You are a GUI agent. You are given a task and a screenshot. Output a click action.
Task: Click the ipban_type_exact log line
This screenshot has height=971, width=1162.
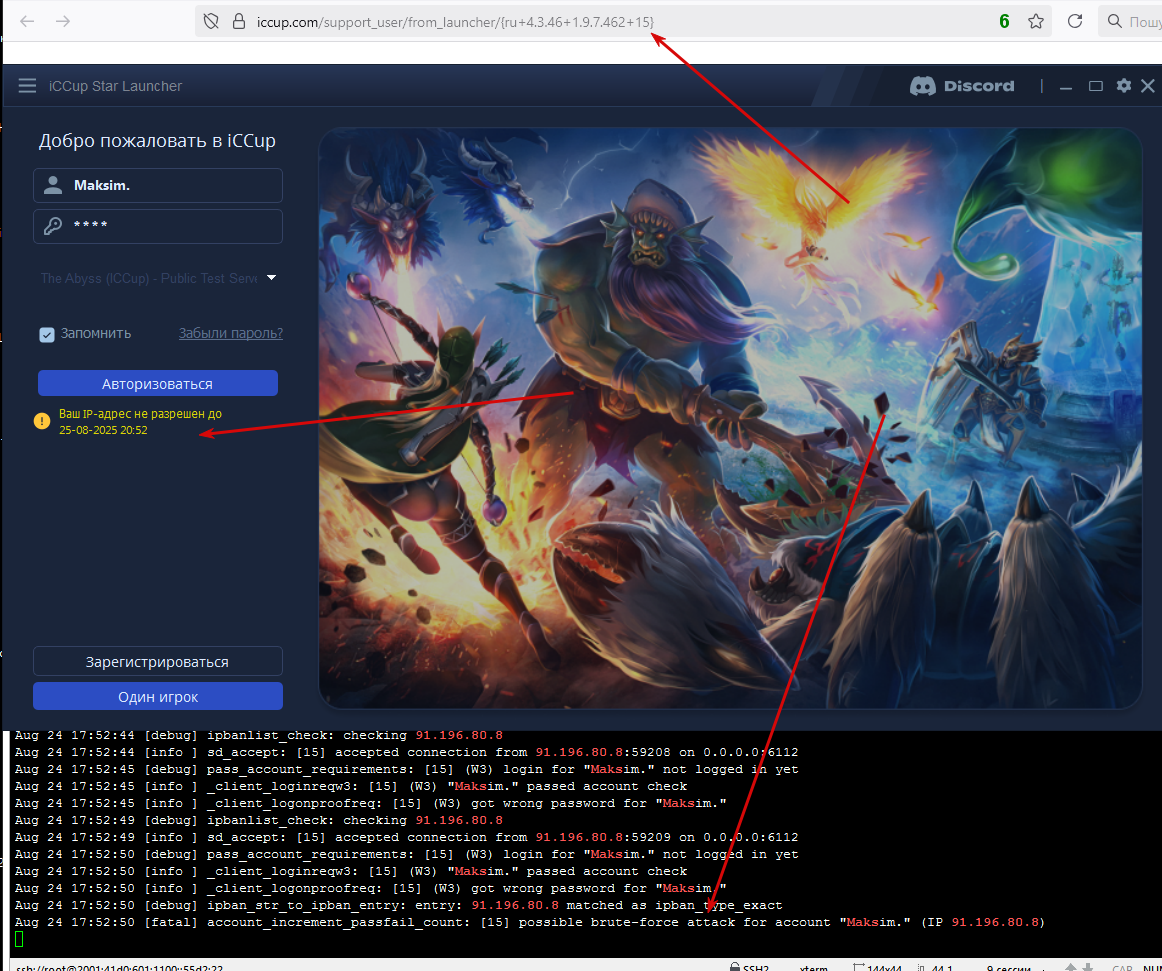pos(399,905)
